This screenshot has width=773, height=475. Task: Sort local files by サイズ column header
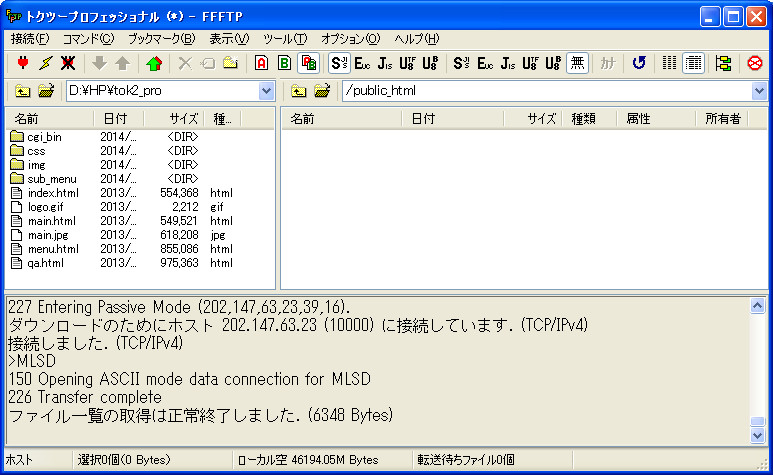pos(182,119)
